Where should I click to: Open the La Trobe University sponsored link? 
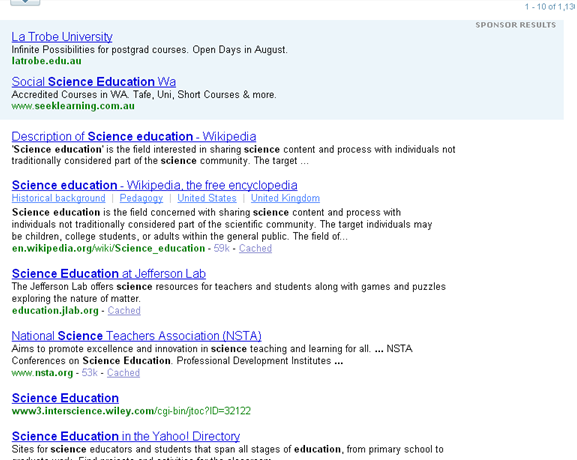62,37
